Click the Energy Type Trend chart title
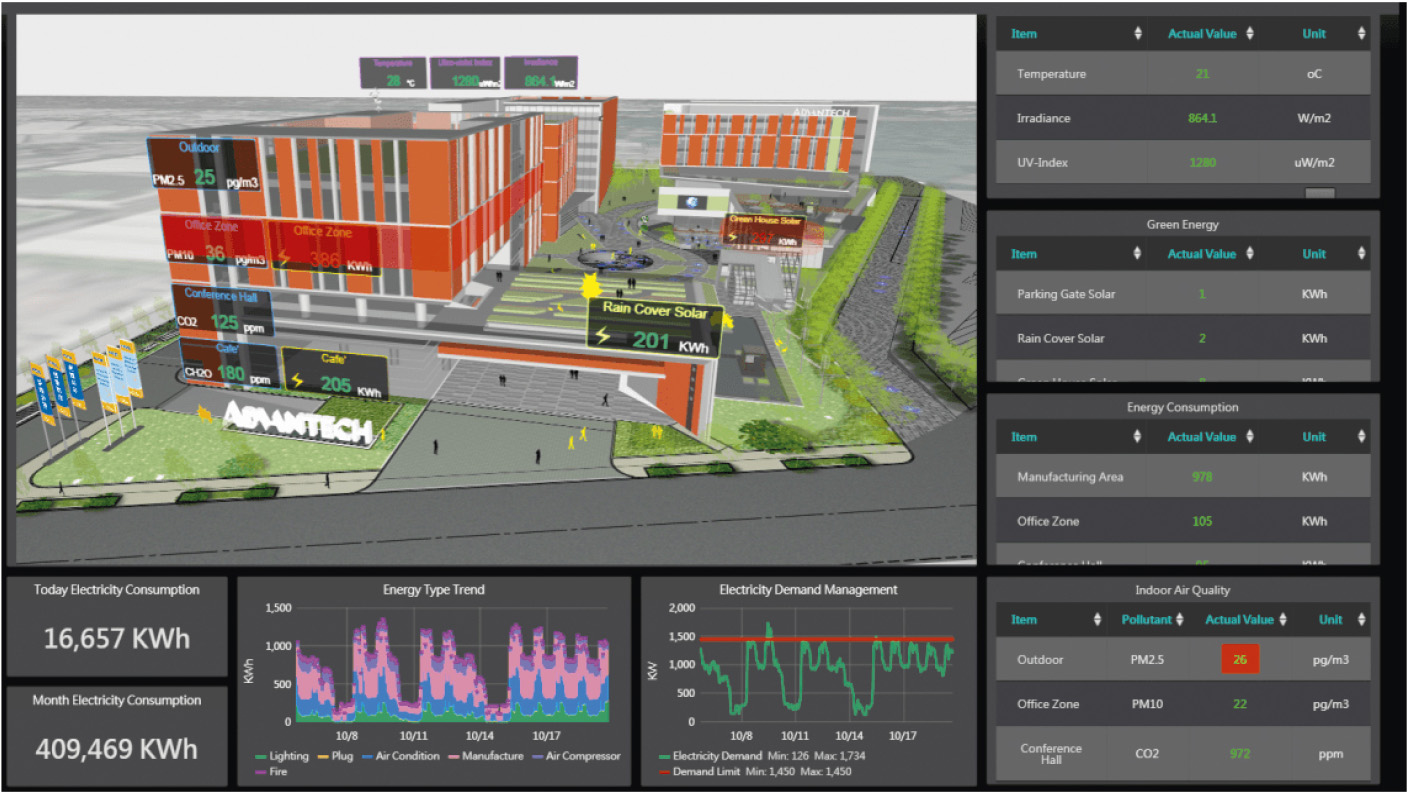 pos(434,590)
